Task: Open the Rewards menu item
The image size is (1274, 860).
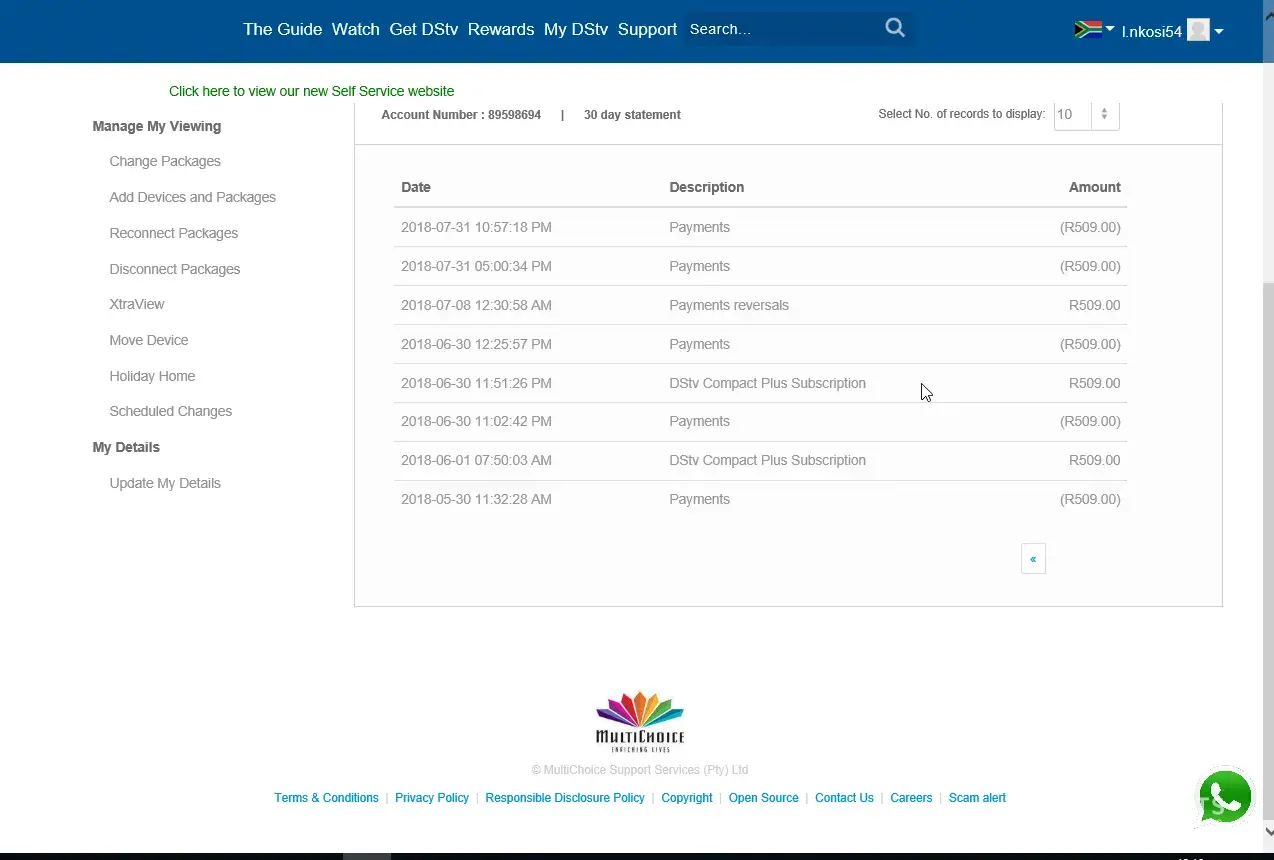Action: (501, 29)
